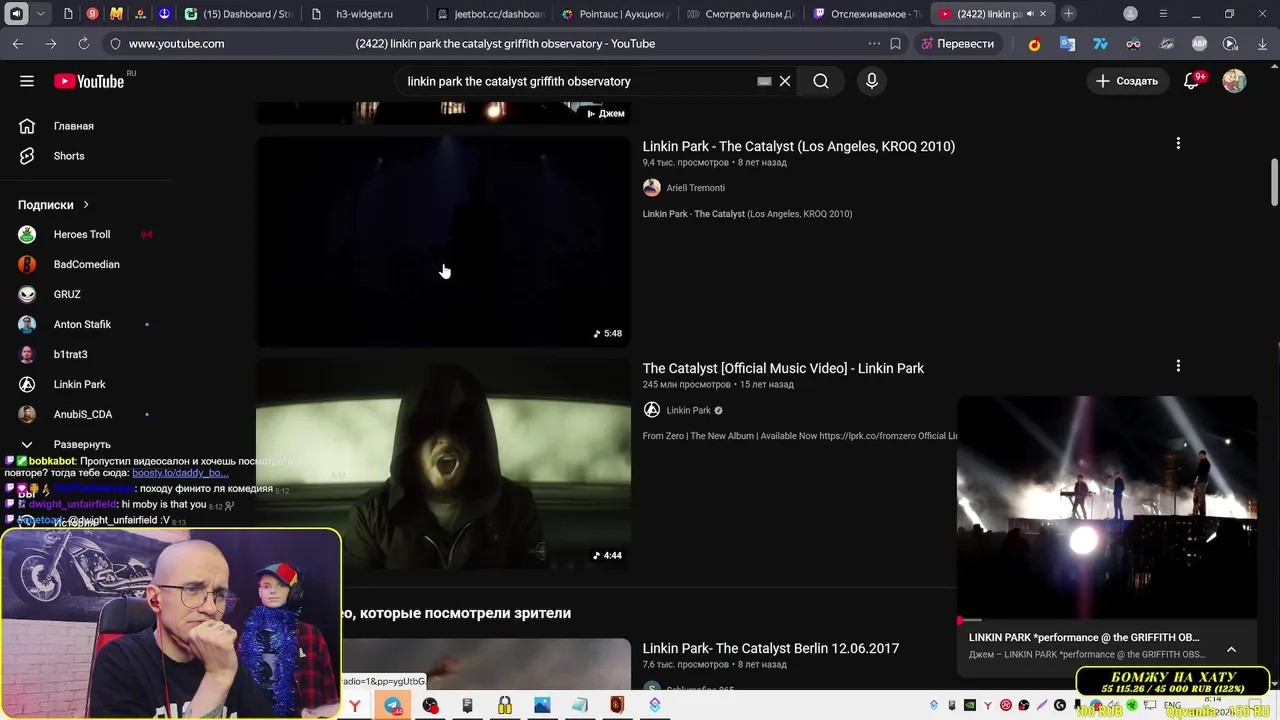Go to the YouTube home logo
The image size is (1280, 720).
[89, 81]
